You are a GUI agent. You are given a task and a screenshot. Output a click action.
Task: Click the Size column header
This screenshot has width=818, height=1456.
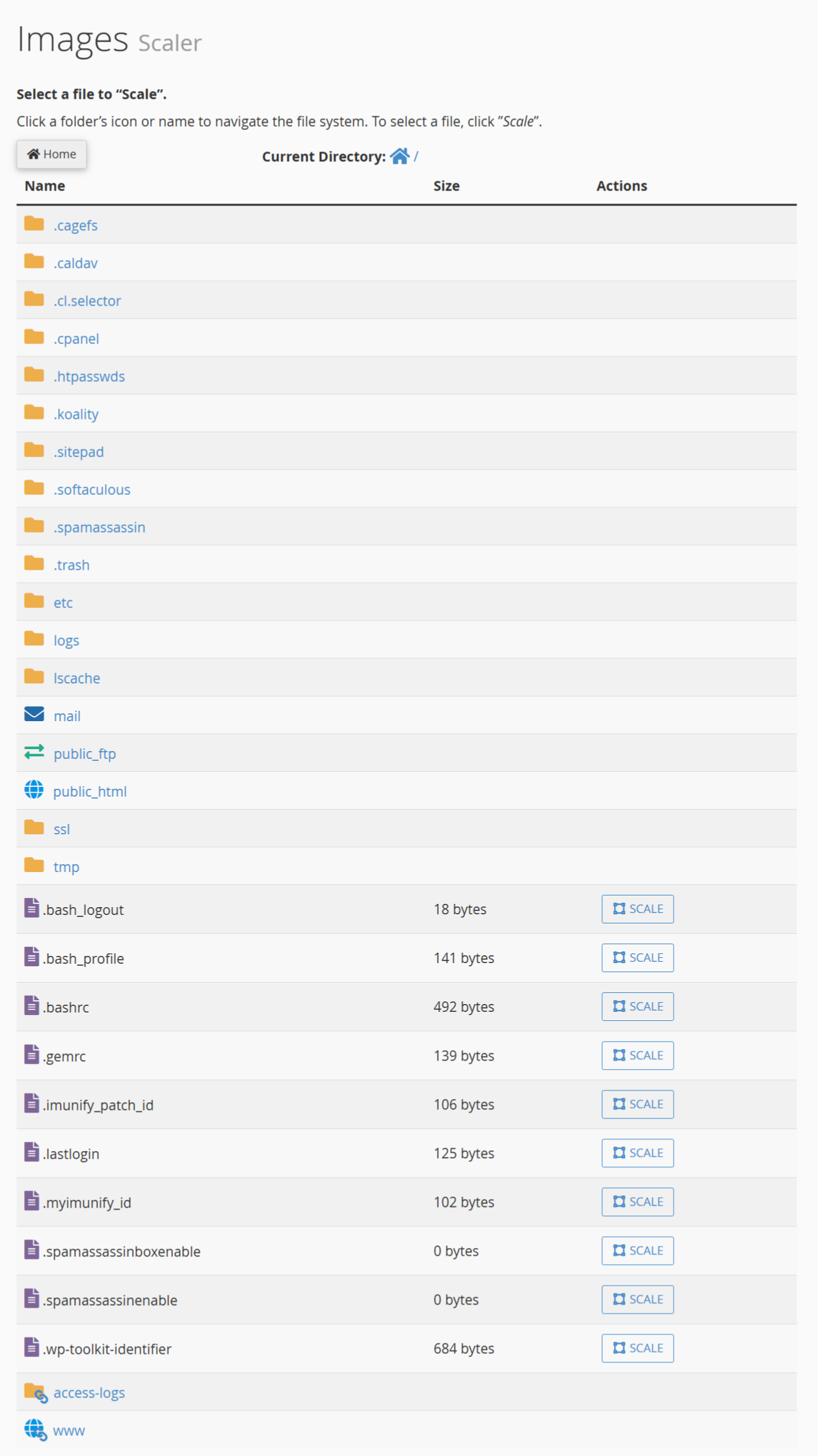coord(447,186)
